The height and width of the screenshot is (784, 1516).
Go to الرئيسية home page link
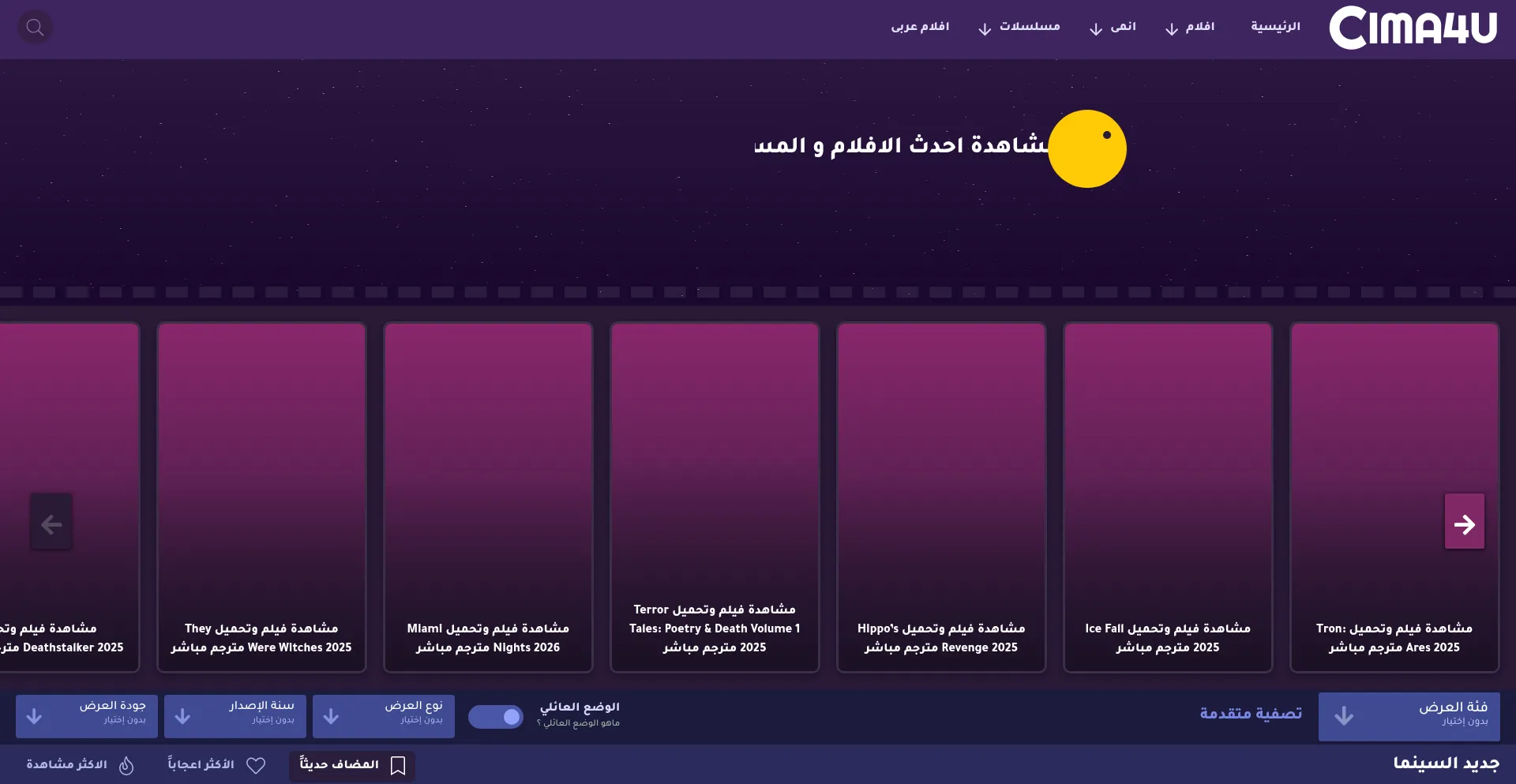coord(1275,27)
